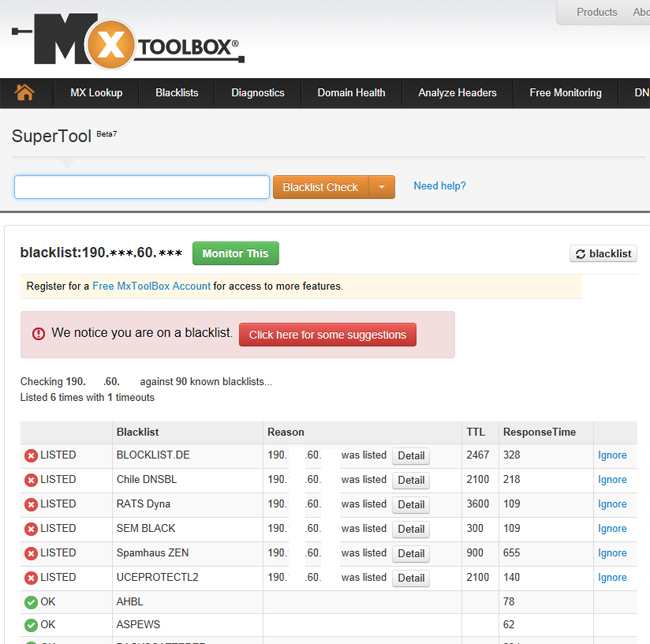Click Detail button for BLOCKLIST.DE
The image size is (650, 644).
click(x=411, y=456)
